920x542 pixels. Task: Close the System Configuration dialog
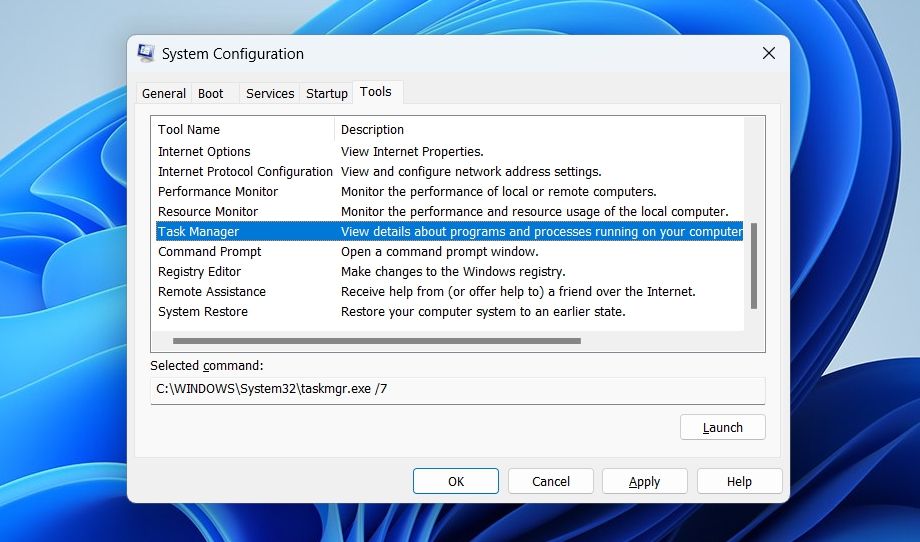click(x=769, y=53)
